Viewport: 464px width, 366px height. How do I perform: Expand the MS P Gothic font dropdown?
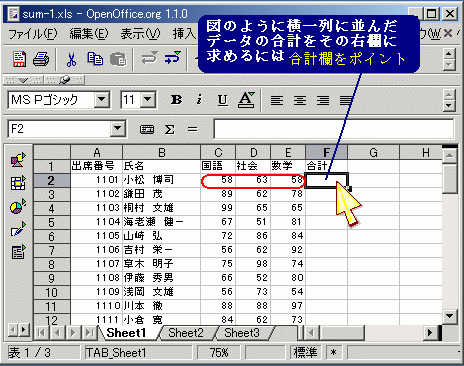101,100
